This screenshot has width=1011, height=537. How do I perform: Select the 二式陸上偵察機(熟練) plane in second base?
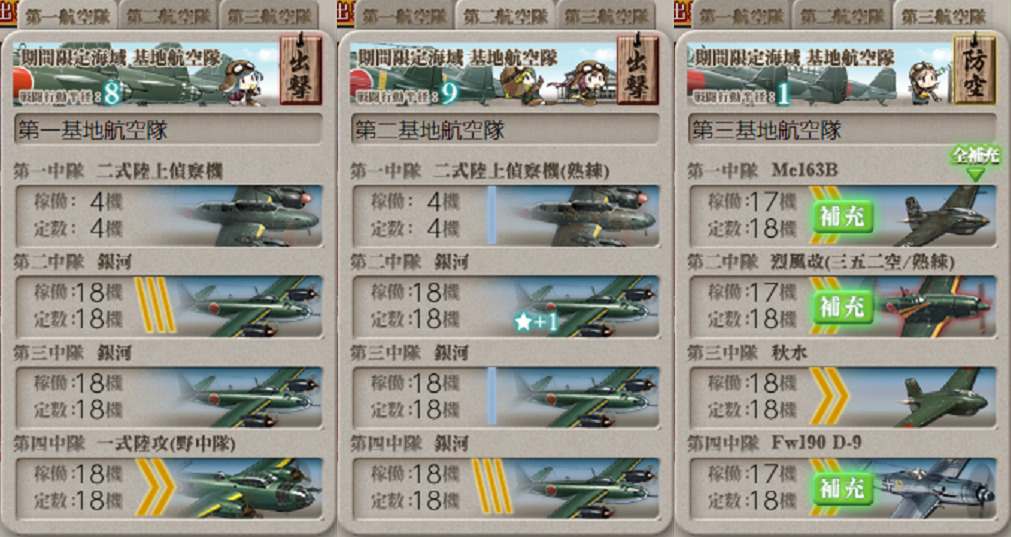588,216
